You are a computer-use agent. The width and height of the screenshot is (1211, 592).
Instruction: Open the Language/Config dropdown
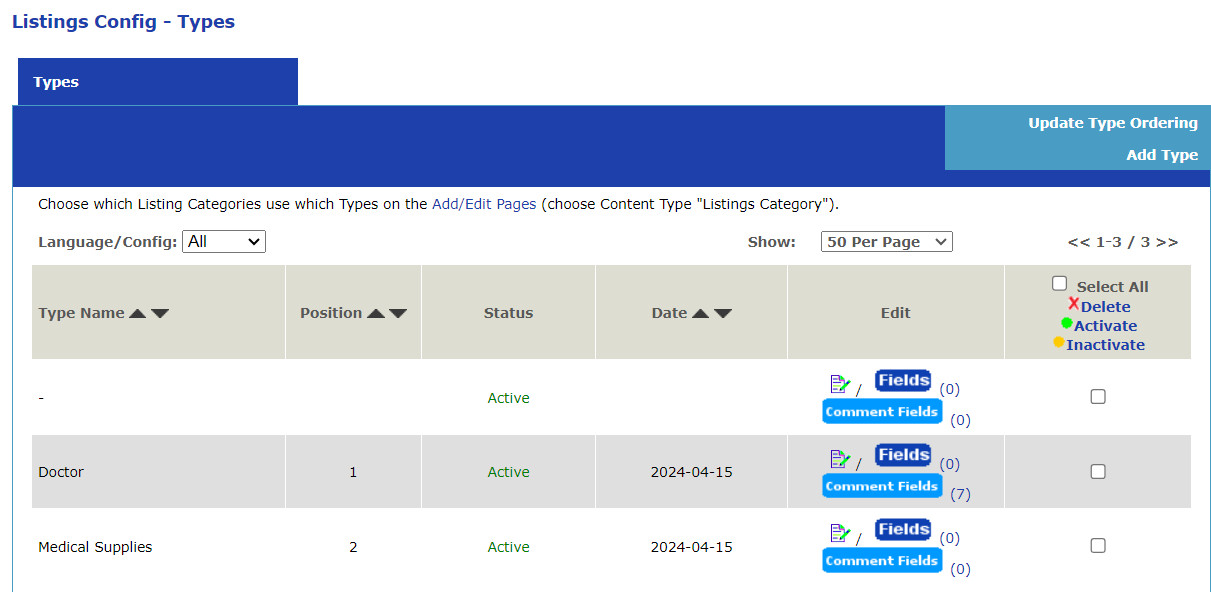pos(223,242)
